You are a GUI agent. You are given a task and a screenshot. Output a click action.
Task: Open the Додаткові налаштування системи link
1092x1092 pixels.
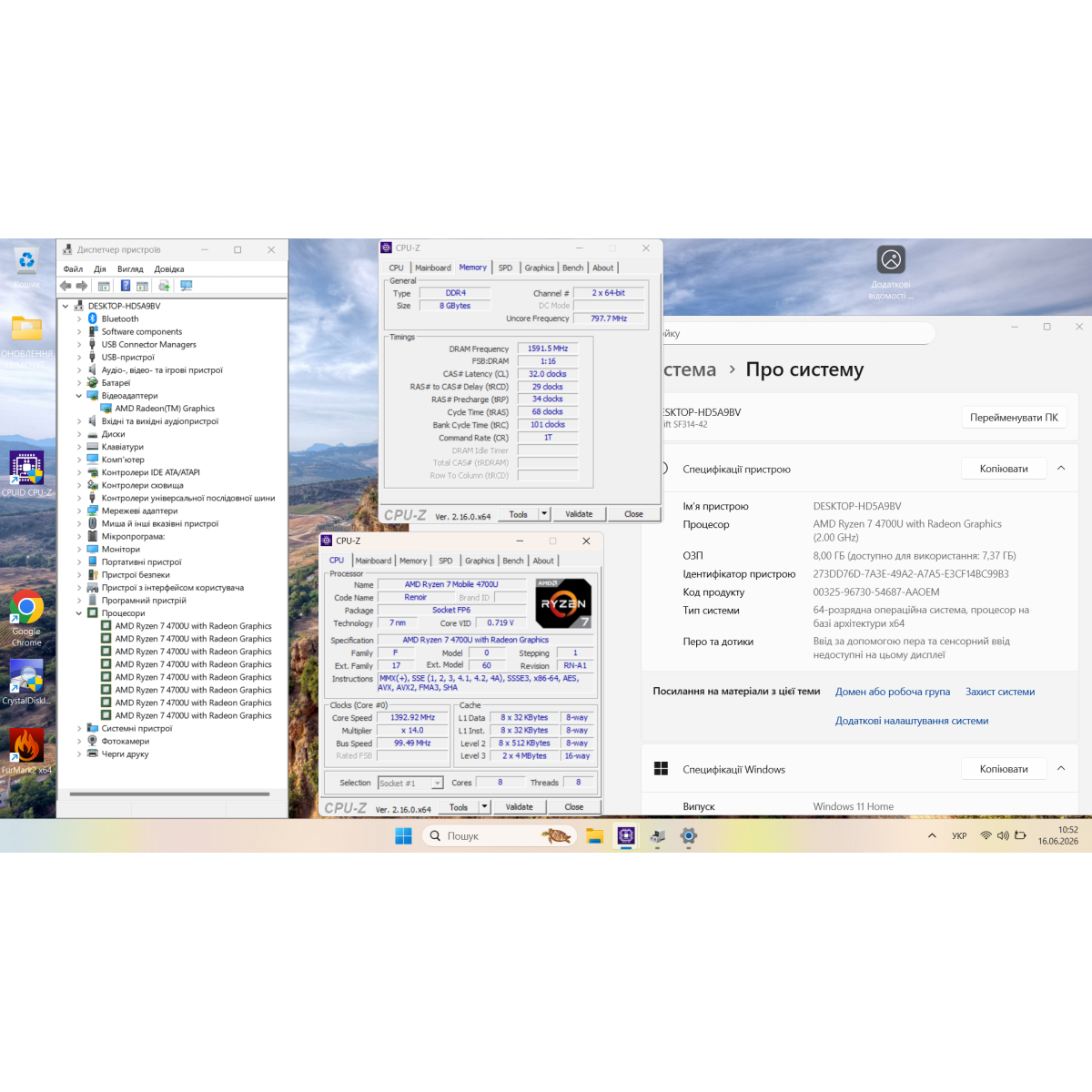(912, 721)
